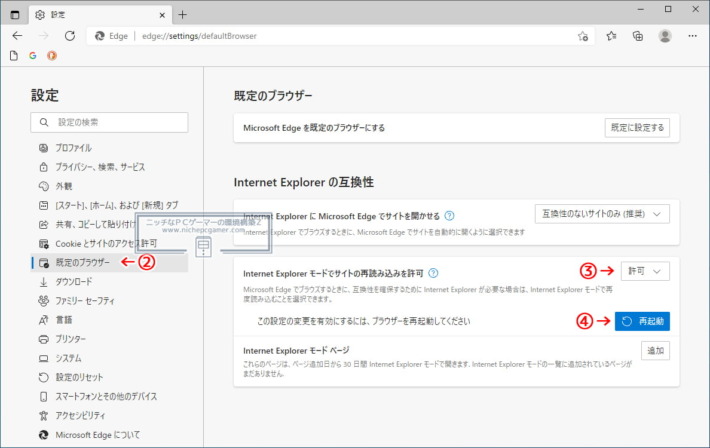Add this page to favorites star icon
This screenshot has width=710, height=448.
point(582,35)
